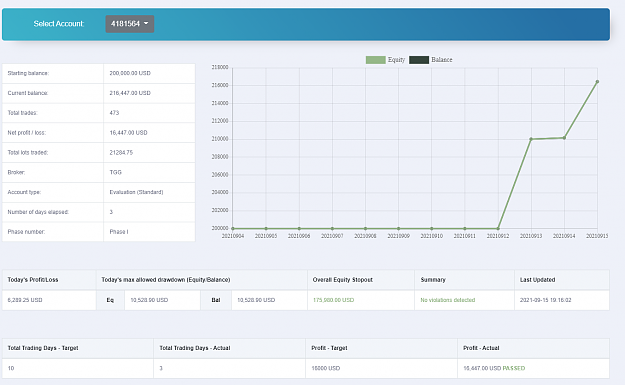The height and width of the screenshot is (385, 625).
Task: Toggle the Equity legend swatch
Action: tap(375, 60)
